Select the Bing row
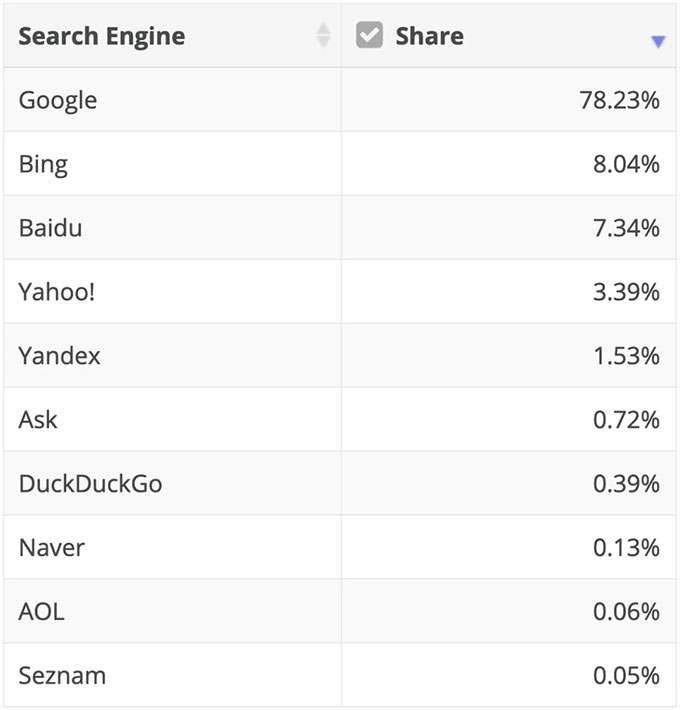 coord(43,164)
